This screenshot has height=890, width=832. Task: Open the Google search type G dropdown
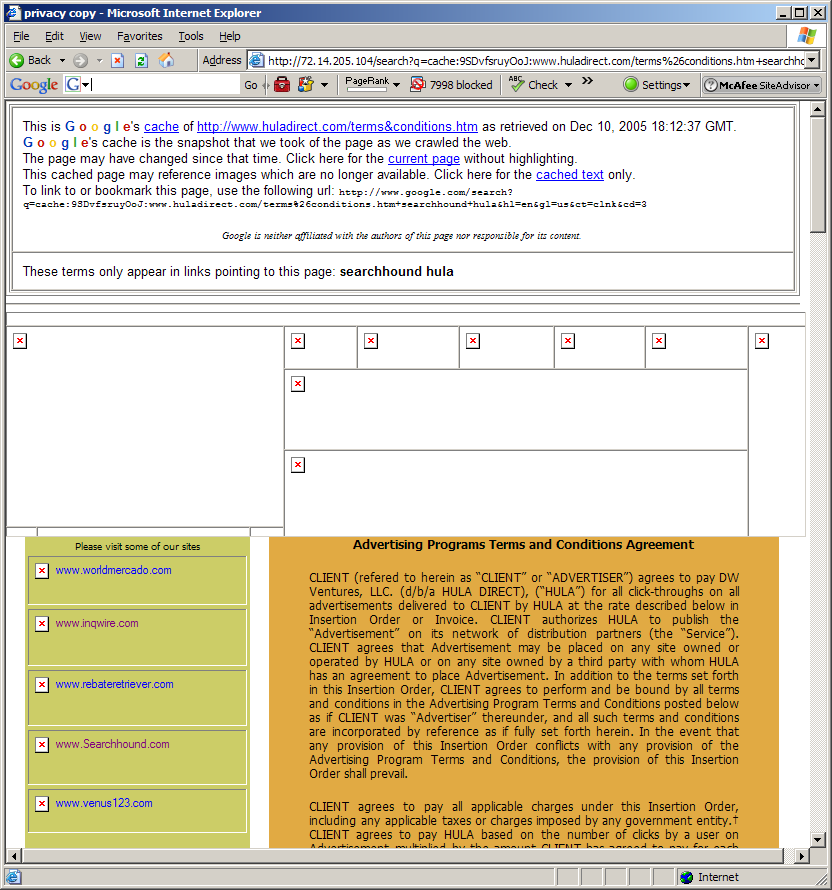(x=85, y=85)
